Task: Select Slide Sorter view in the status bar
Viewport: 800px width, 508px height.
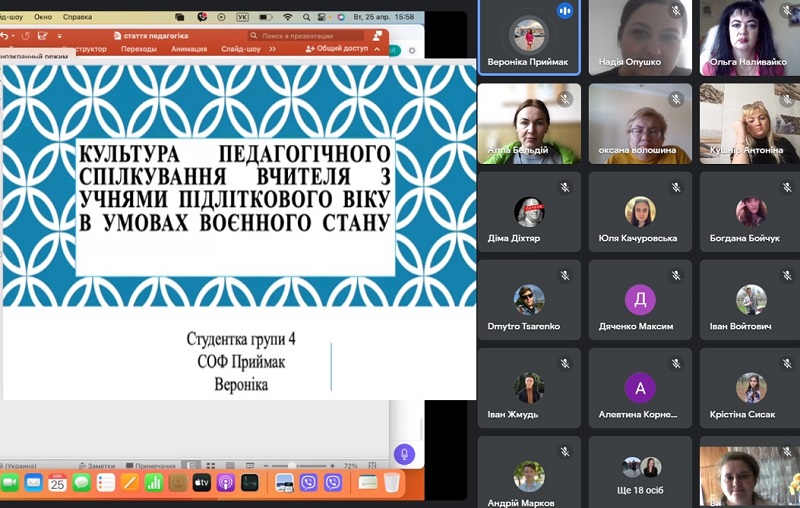Action: pyautogui.click(x=211, y=465)
